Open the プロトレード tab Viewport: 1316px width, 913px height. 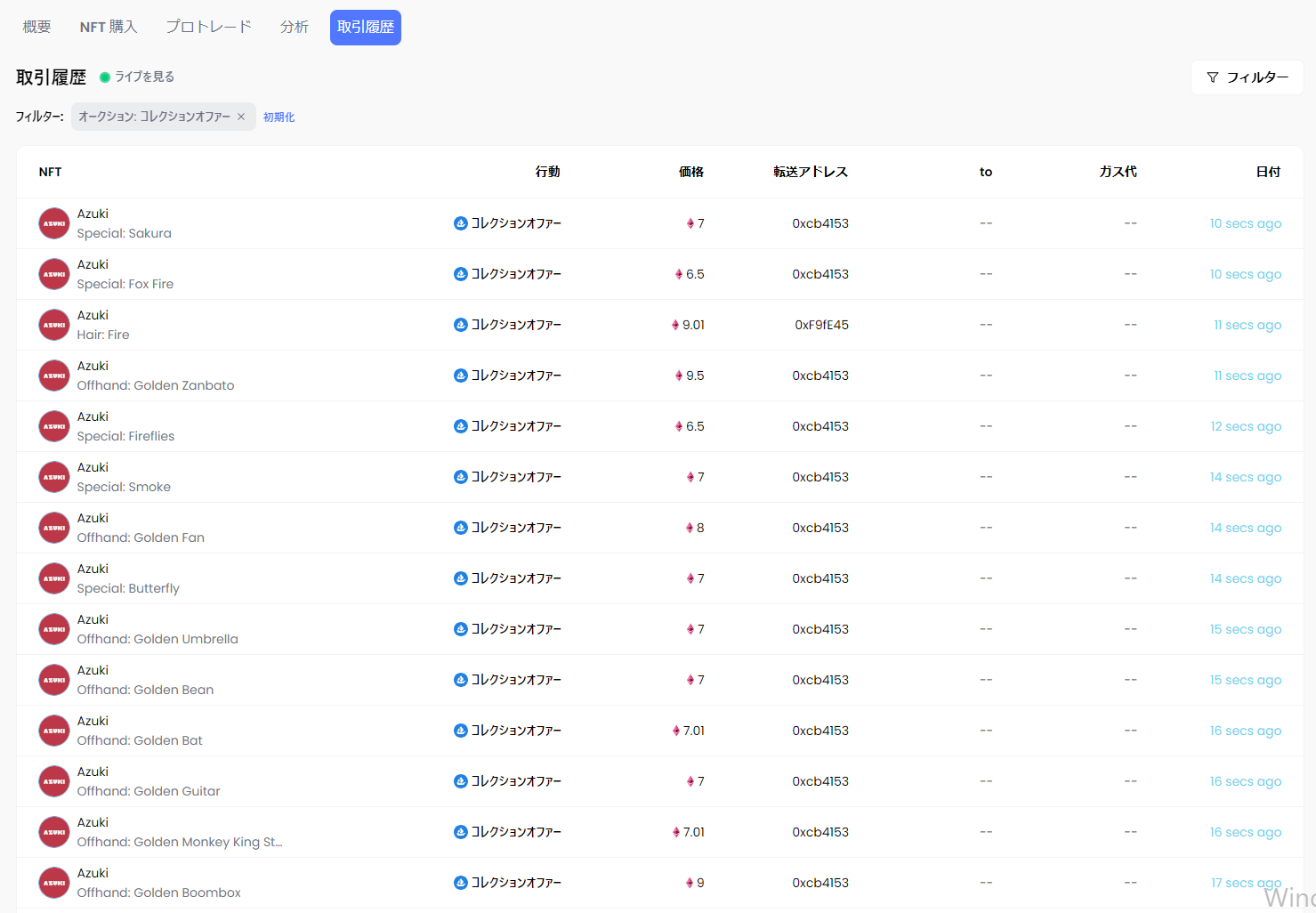(x=208, y=28)
